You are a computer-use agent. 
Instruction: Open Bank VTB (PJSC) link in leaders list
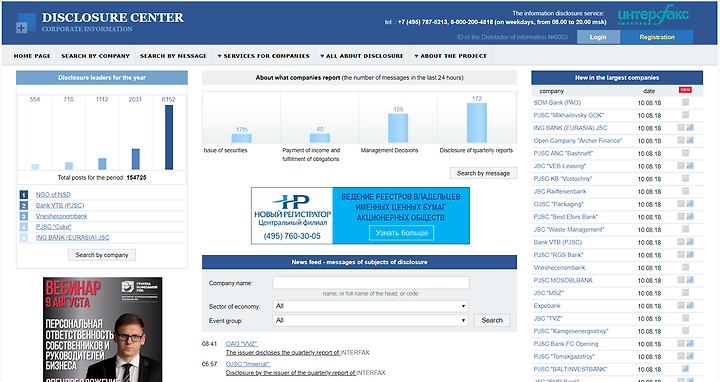point(60,205)
